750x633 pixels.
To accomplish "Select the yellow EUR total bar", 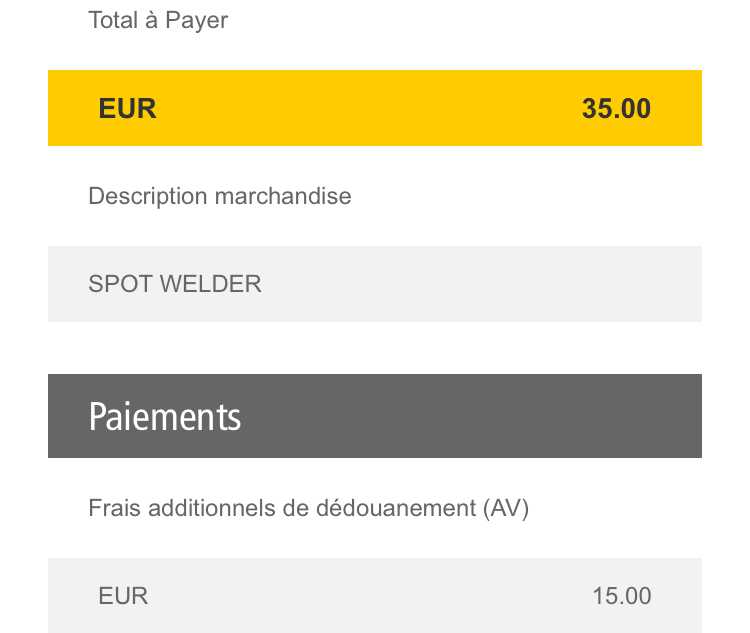I will point(375,108).
